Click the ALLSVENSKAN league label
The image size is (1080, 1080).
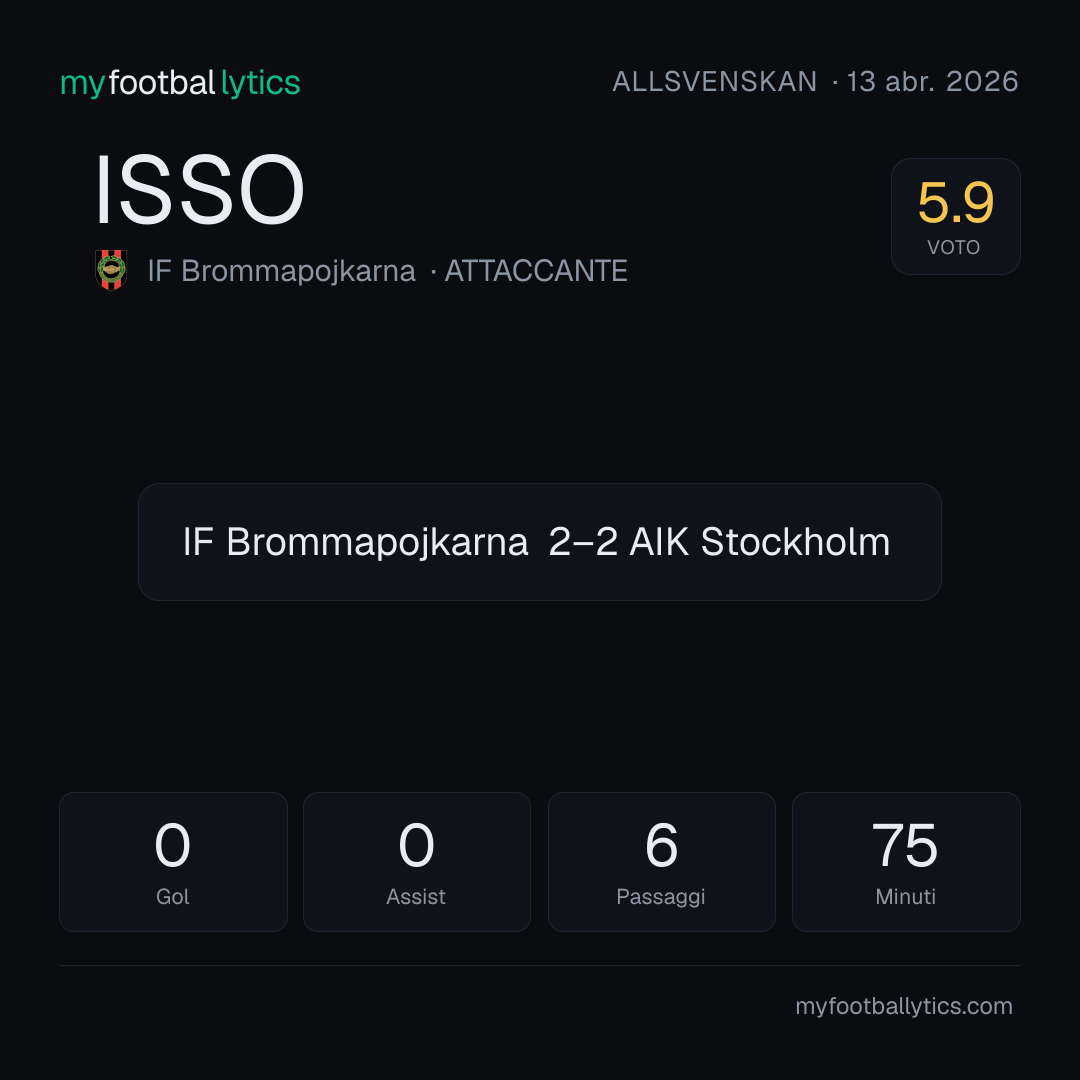click(714, 82)
